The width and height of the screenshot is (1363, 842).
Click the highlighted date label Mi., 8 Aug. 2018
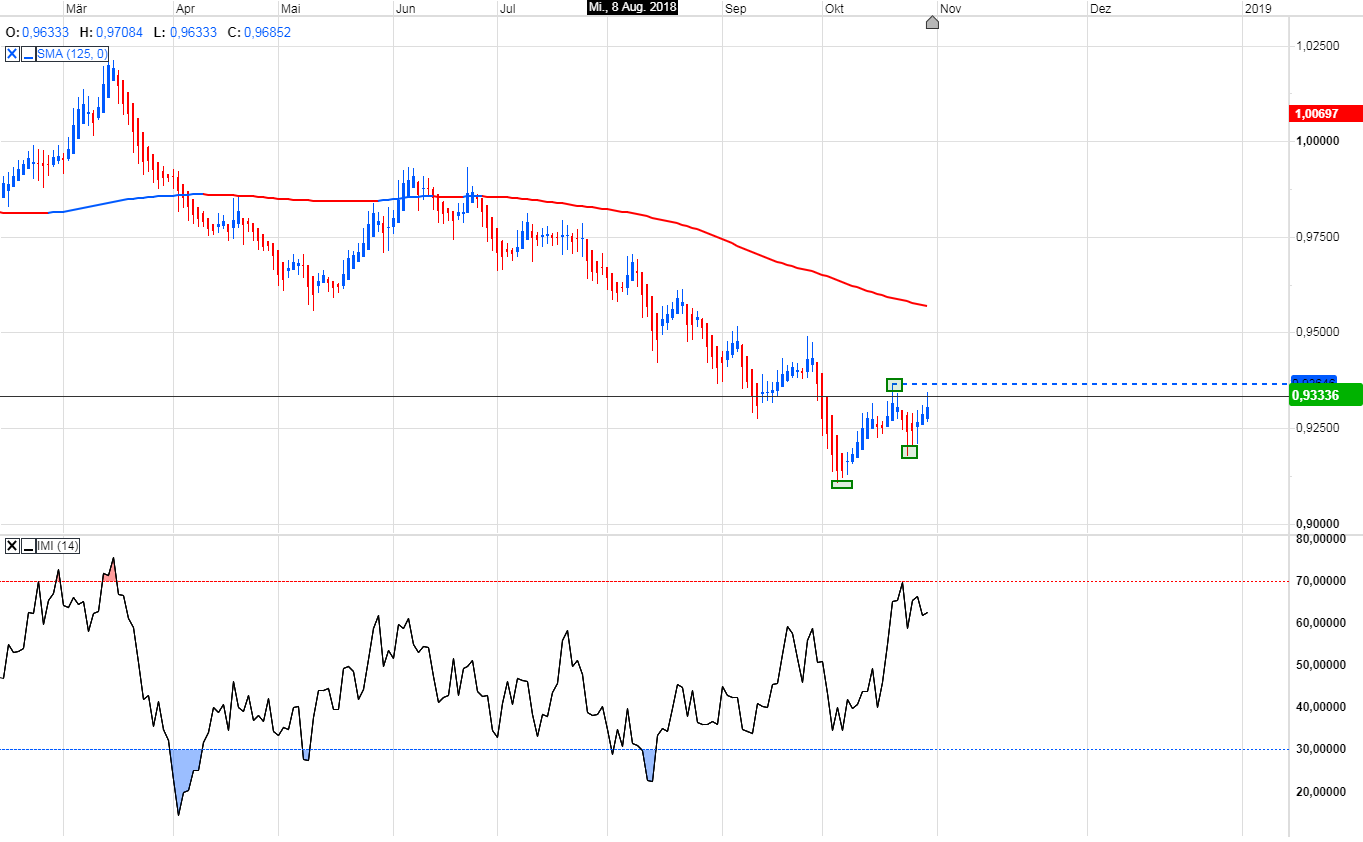pyautogui.click(x=632, y=8)
